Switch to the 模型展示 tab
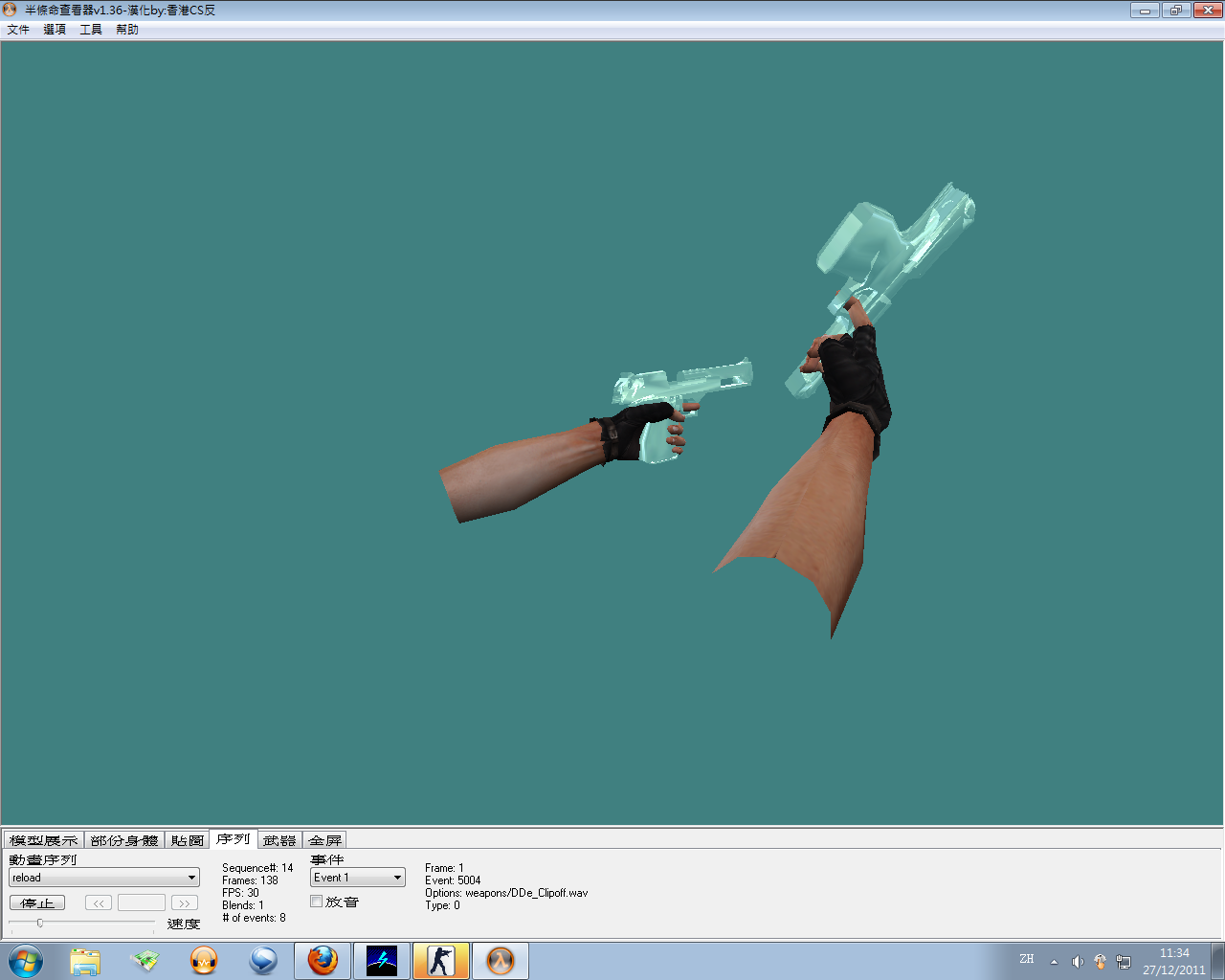This screenshot has height=980, width=1225. tap(44, 840)
